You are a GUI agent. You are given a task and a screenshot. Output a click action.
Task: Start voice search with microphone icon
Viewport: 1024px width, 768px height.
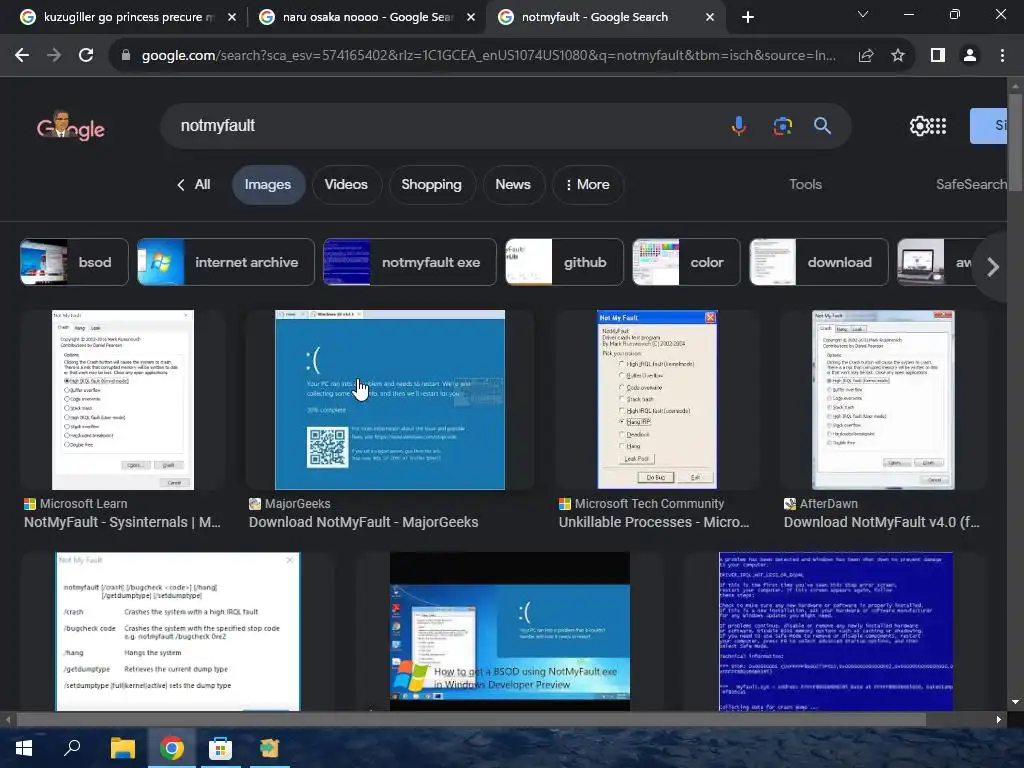739,125
